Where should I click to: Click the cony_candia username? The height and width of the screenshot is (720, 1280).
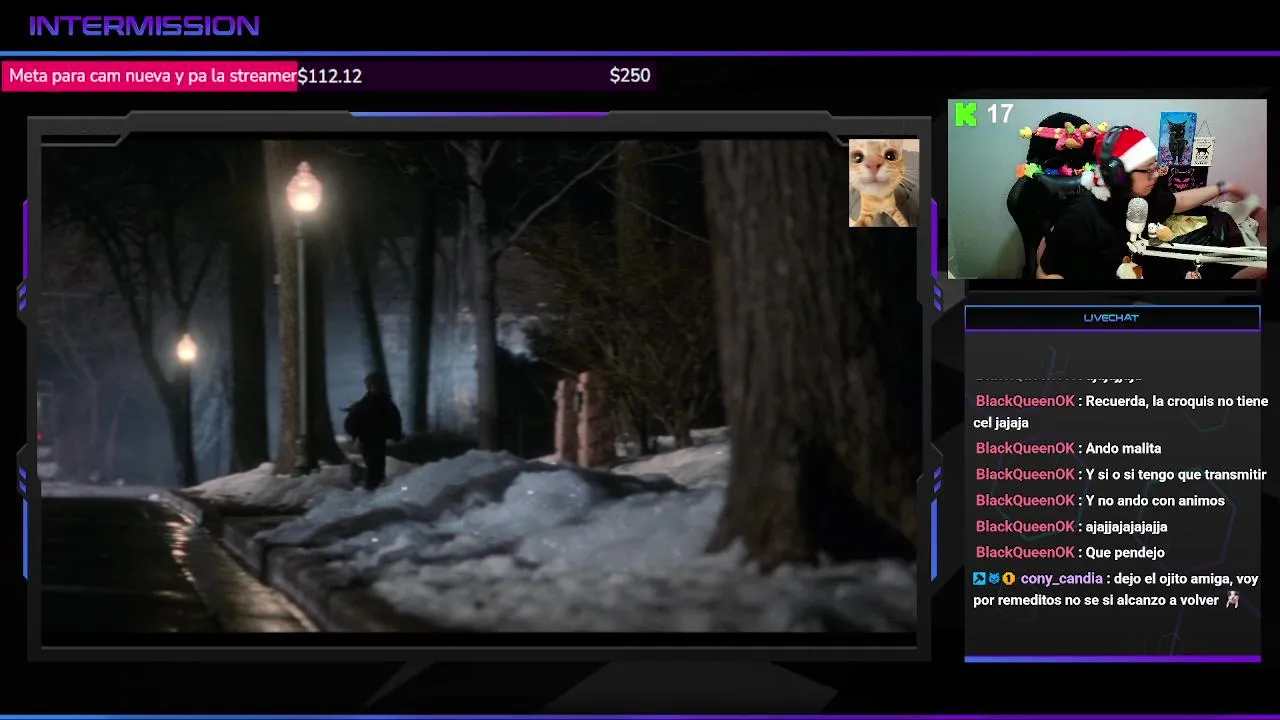coord(1061,579)
